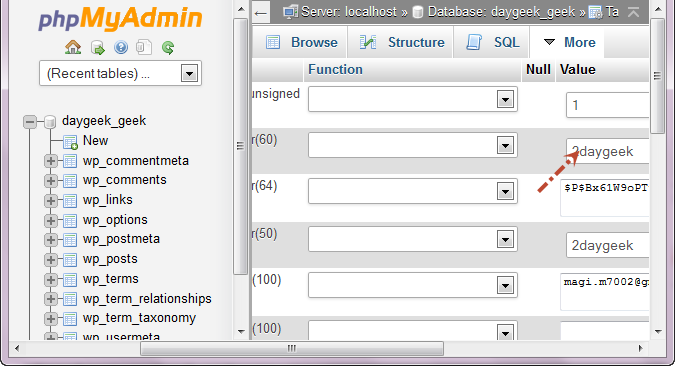Expand wp_options table node
Screen dimensions: 675x366
pos(50,220)
